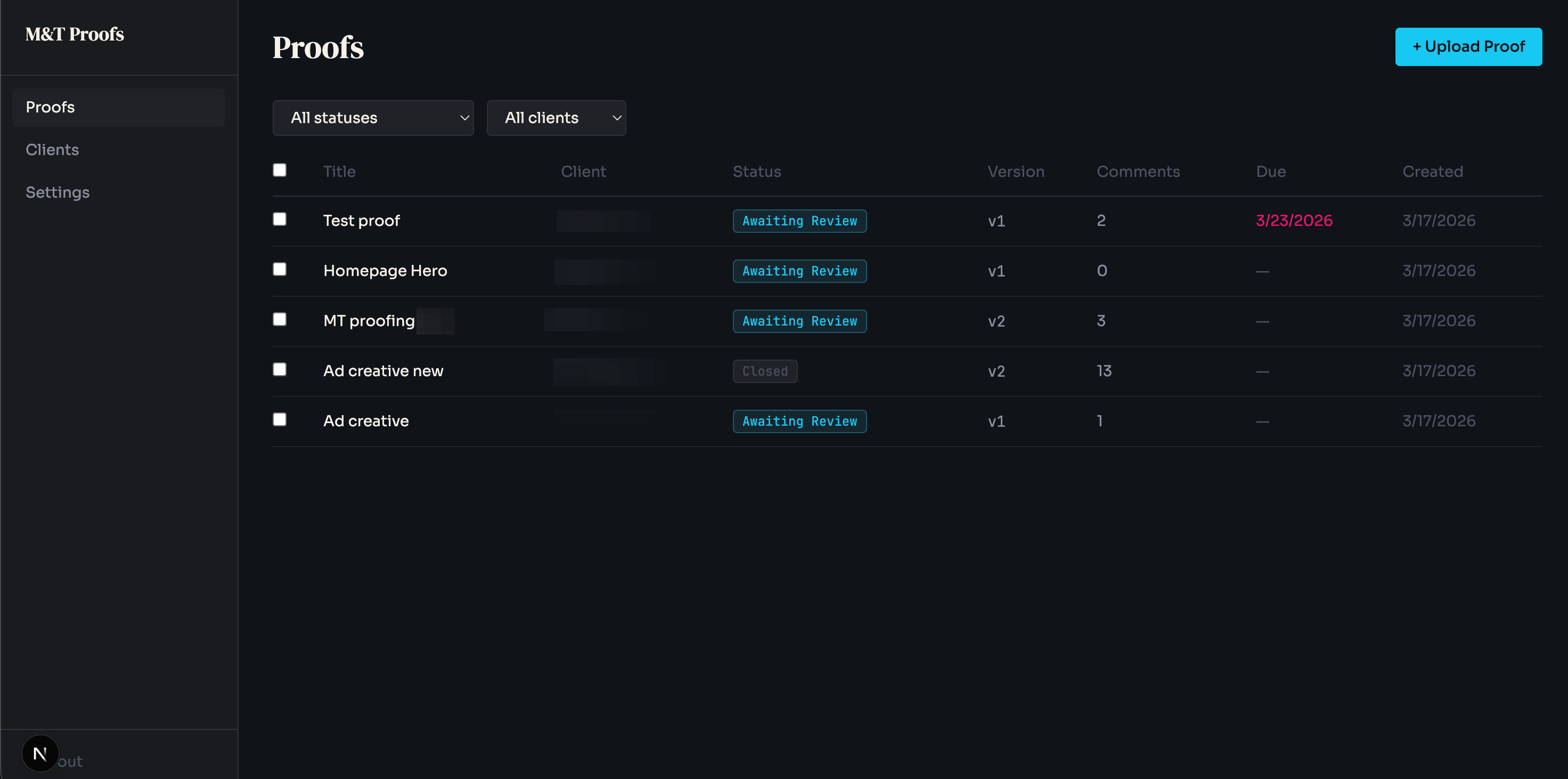Click Awaiting Review badge for Test proof
Screen dimensions: 1568x779
(800, 221)
